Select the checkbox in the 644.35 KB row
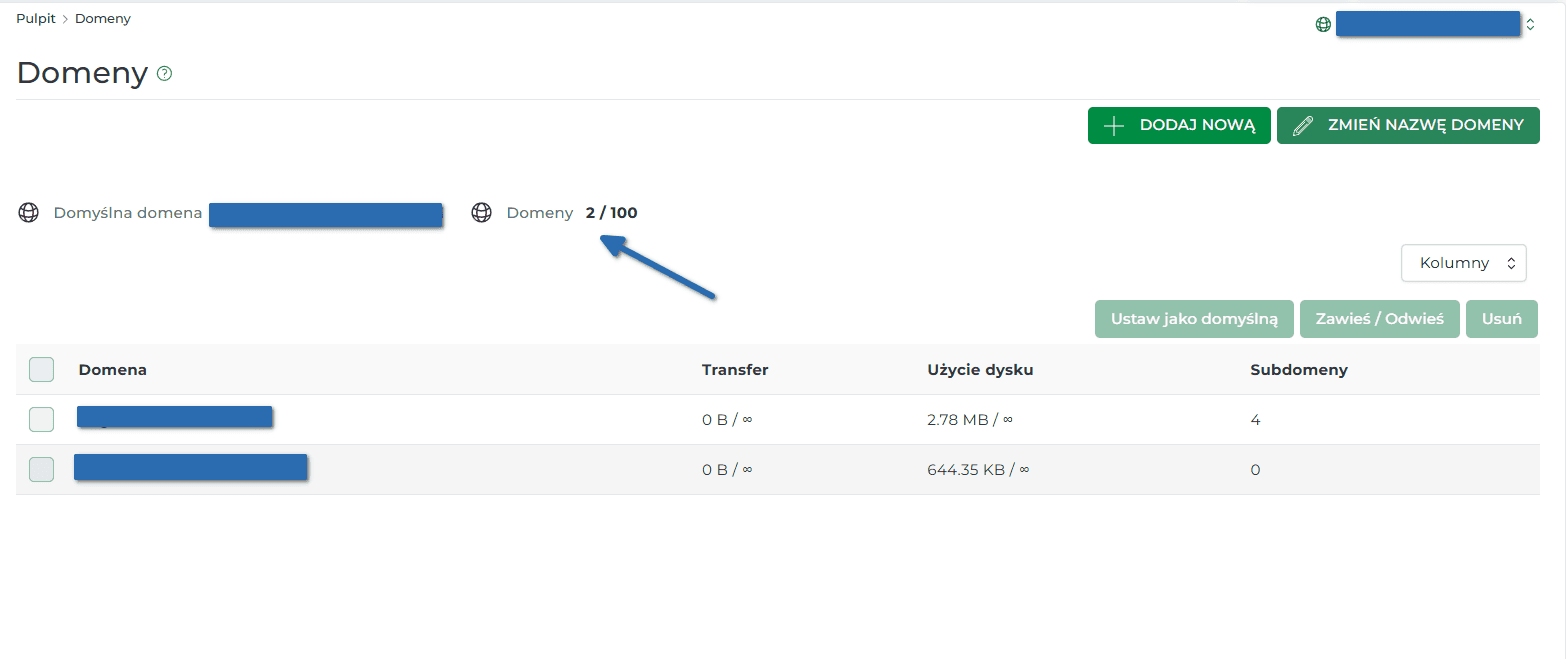Viewport: 1566px width, 659px height. [41, 469]
